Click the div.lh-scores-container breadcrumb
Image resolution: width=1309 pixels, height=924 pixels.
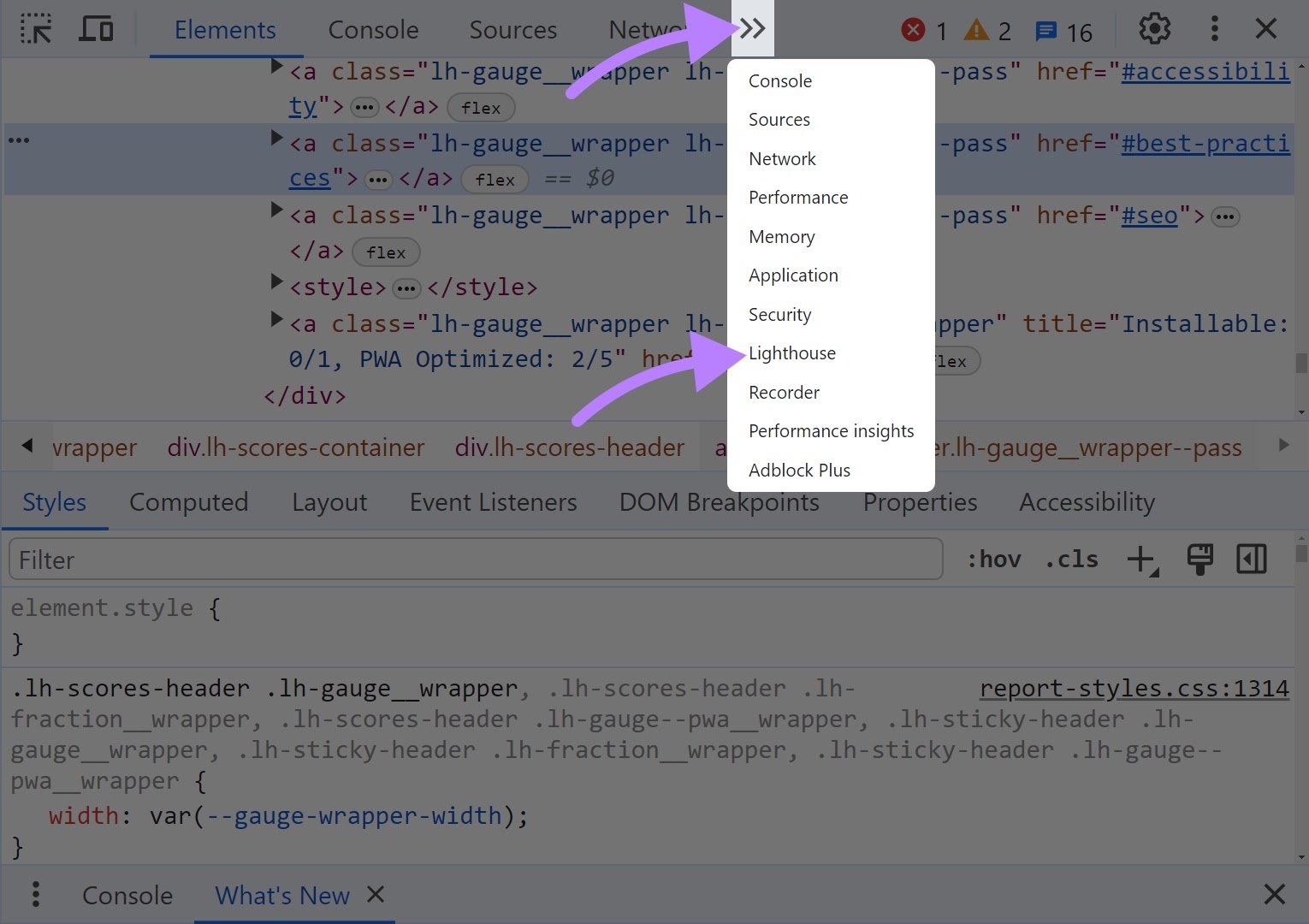tap(296, 447)
